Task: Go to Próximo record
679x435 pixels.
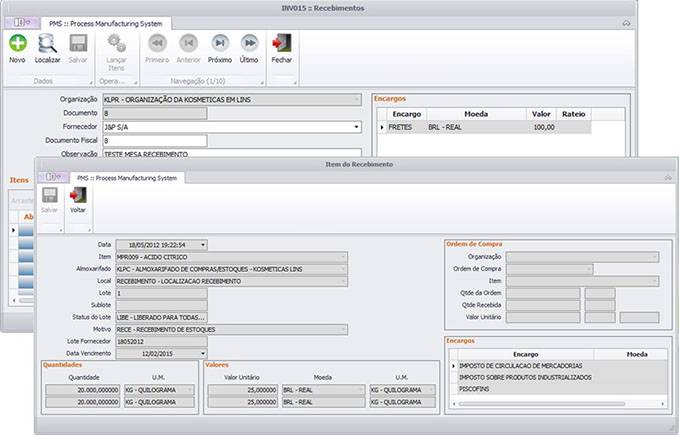Action: pyautogui.click(x=220, y=43)
